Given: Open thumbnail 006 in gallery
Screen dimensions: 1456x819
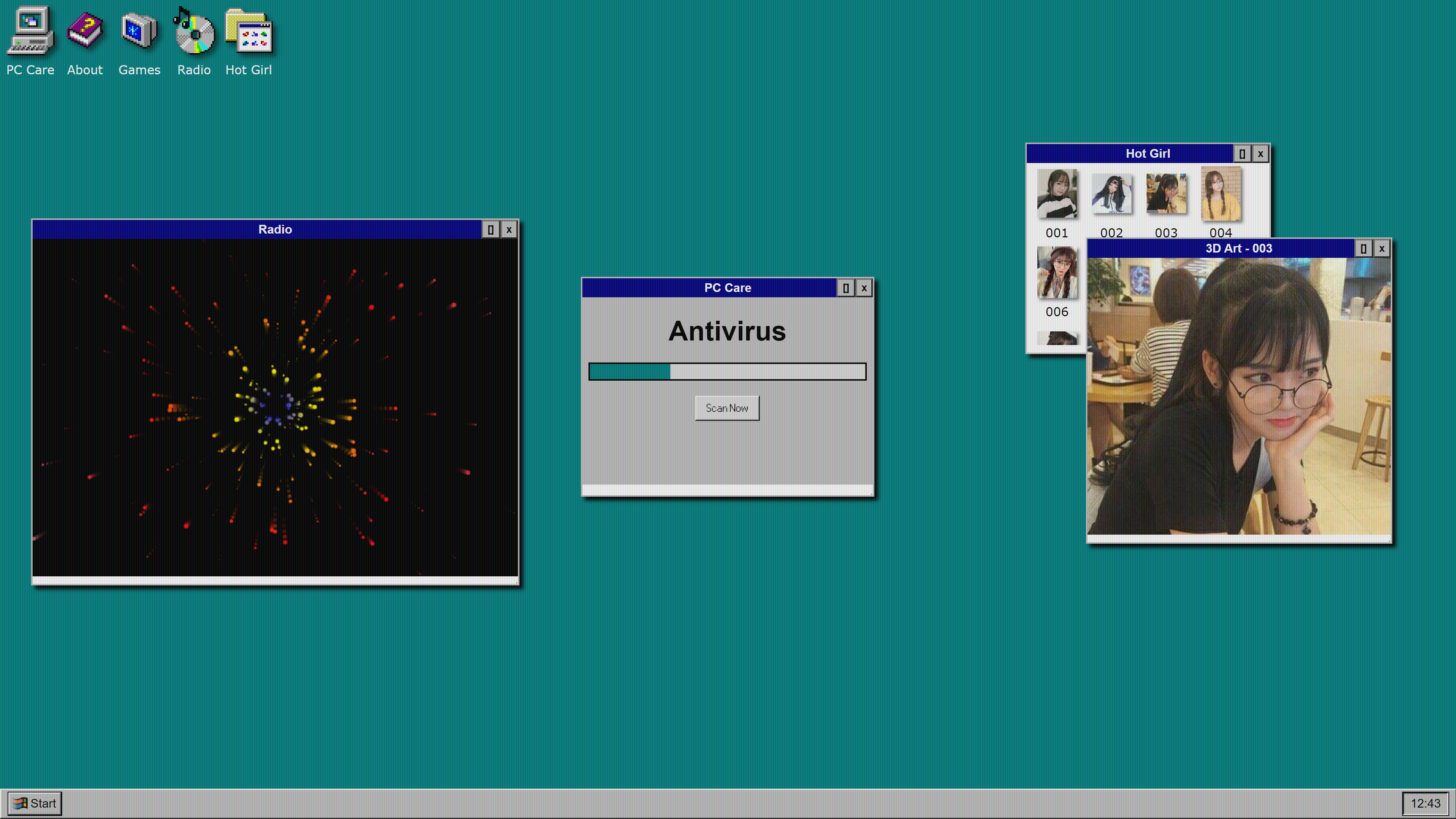Looking at the screenshot, I should pos(1056,273).
